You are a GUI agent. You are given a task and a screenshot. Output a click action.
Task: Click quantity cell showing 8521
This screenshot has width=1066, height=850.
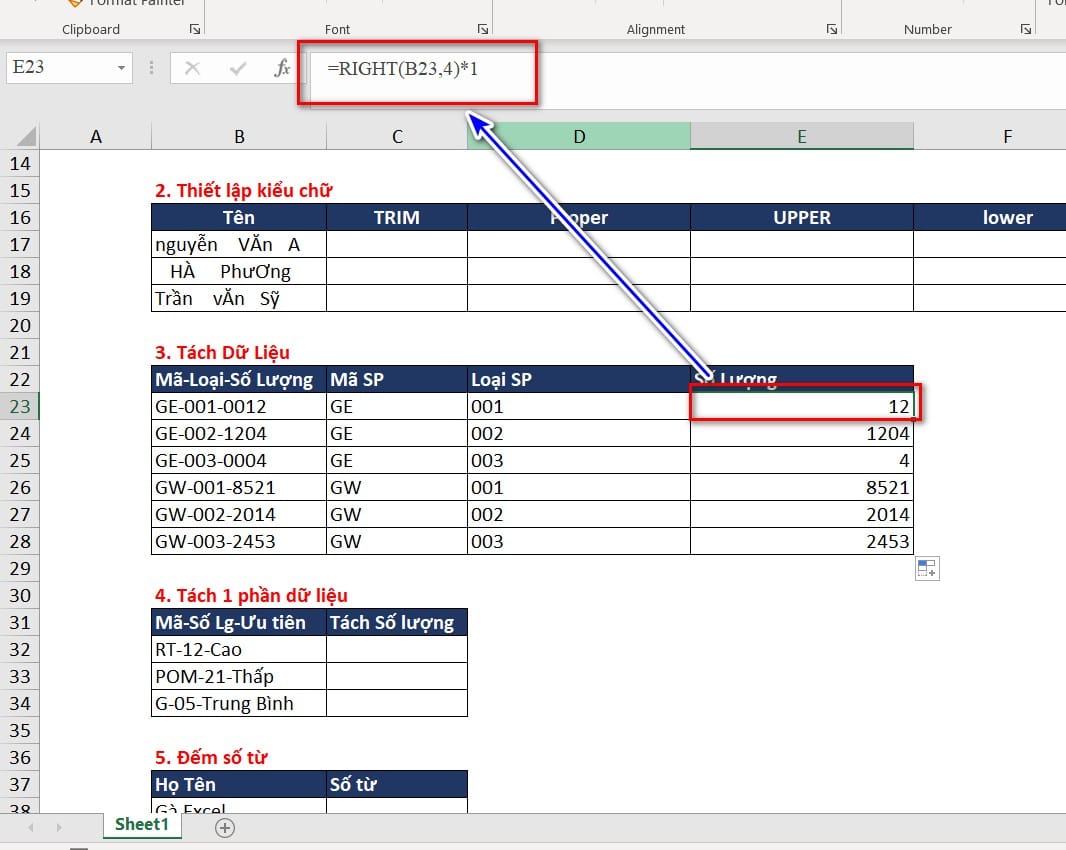(x=802, y=488)
